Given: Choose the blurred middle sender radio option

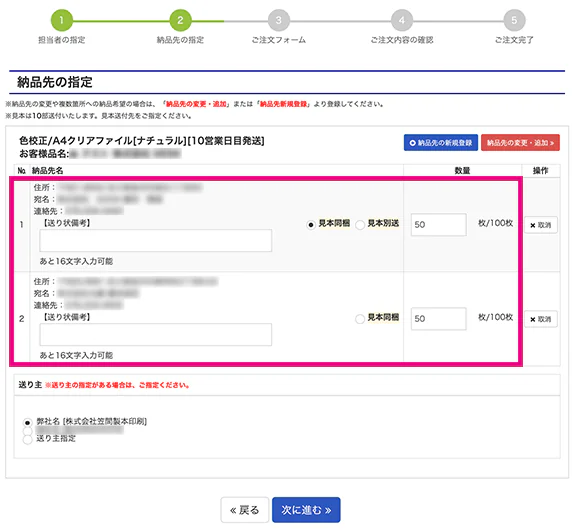Looking at the screenshot, I should click(x=28, y=431).
